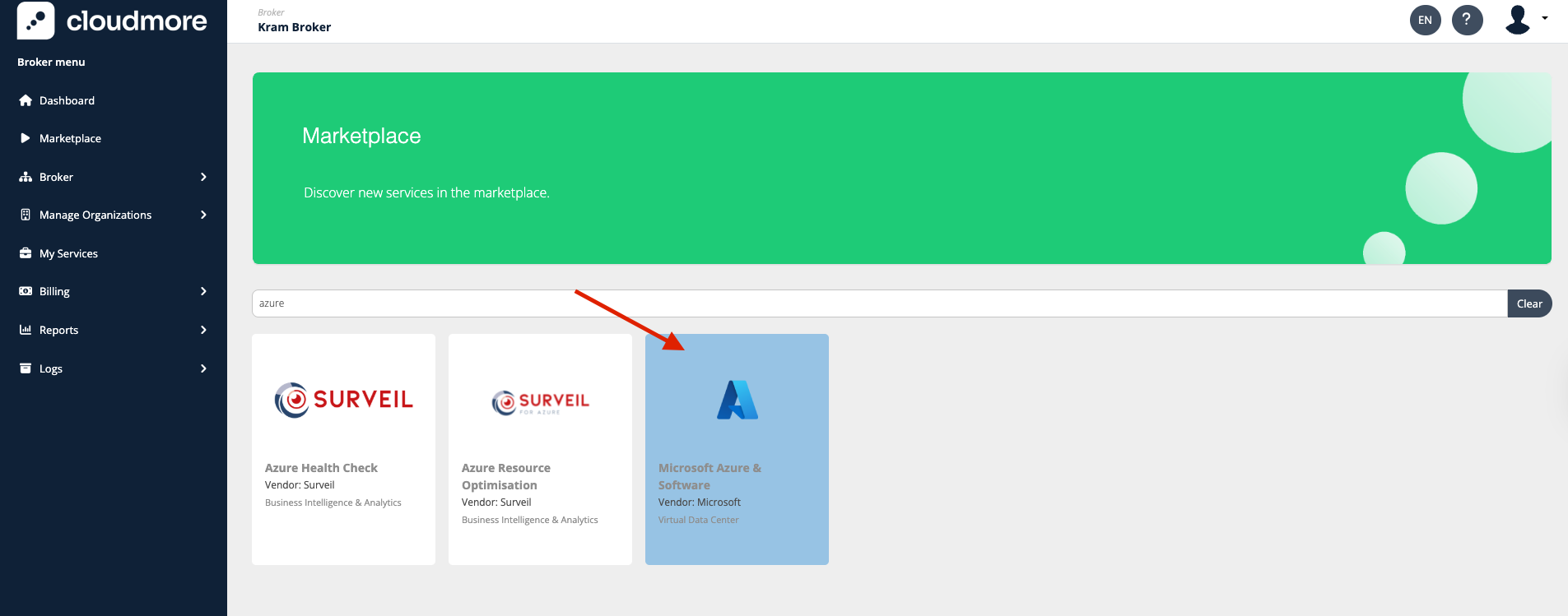Clear the marketplace search
This screenshot has width=1568, height=616.
tap(1528, 303)
